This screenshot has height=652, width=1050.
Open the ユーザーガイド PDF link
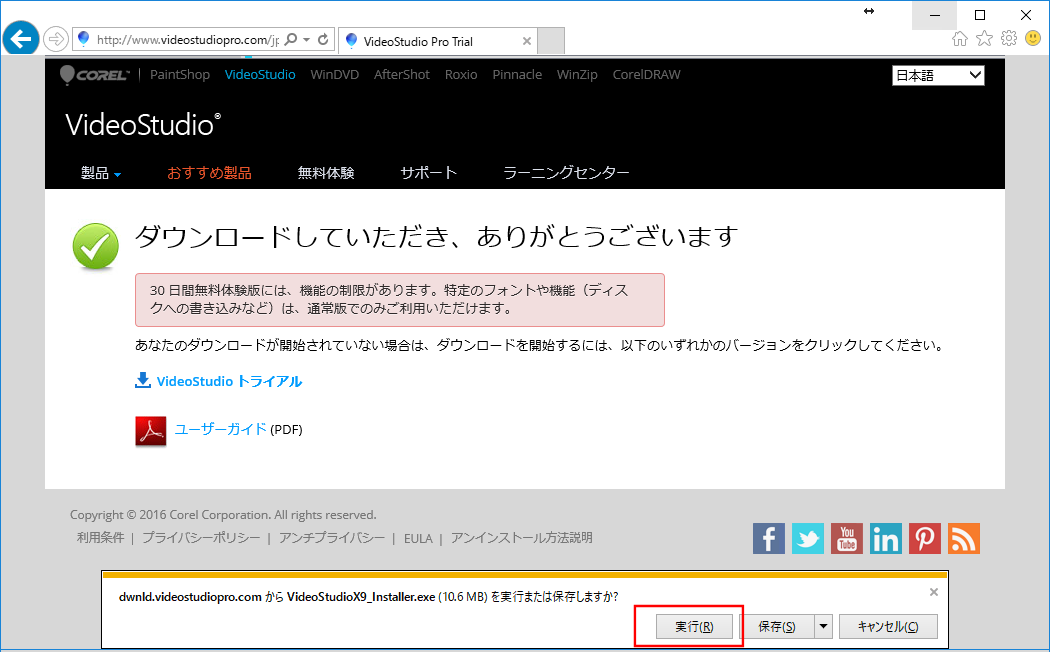(x=220, y=429)
